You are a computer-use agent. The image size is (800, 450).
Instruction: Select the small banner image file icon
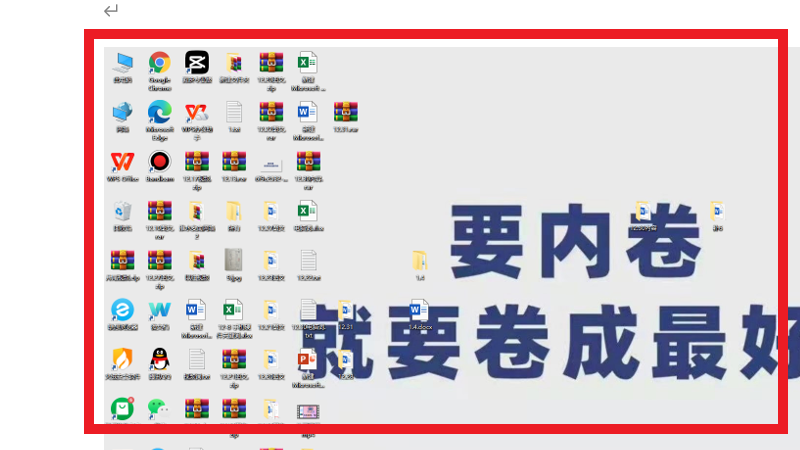[271, 164]
